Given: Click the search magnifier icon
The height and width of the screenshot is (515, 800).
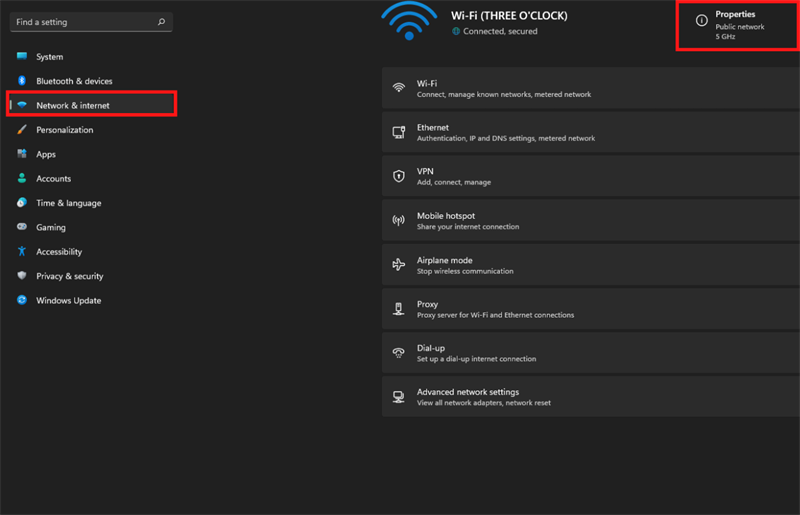Looking at the screenshot, I should click(x=161, y=22).
